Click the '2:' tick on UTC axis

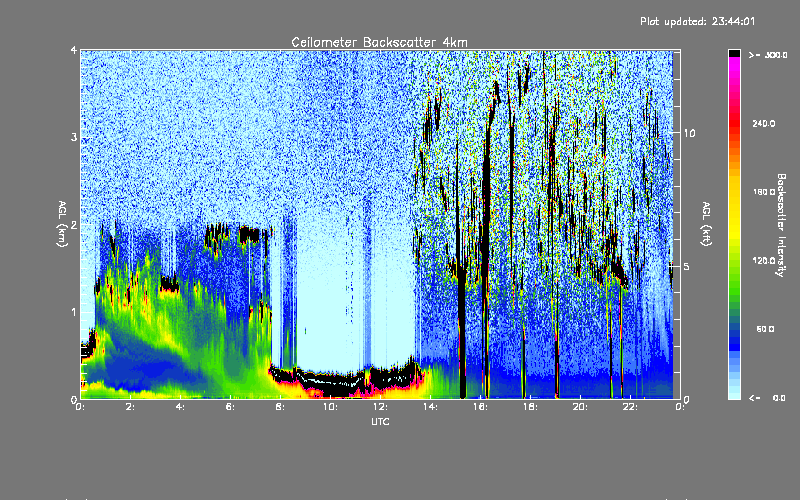coord(131,407)
